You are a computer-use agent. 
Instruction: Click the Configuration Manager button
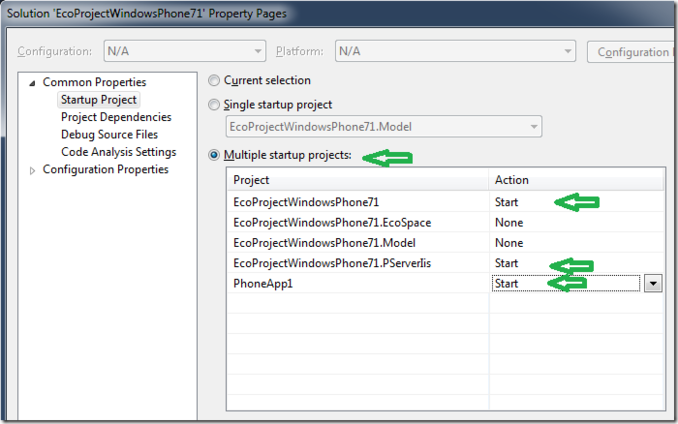pos(632,52)
